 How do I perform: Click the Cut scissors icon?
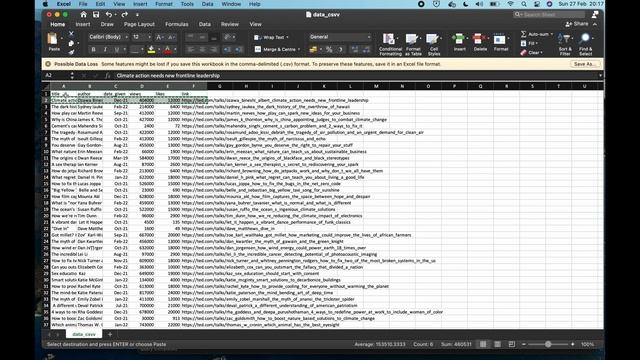[x=71, y=33]
